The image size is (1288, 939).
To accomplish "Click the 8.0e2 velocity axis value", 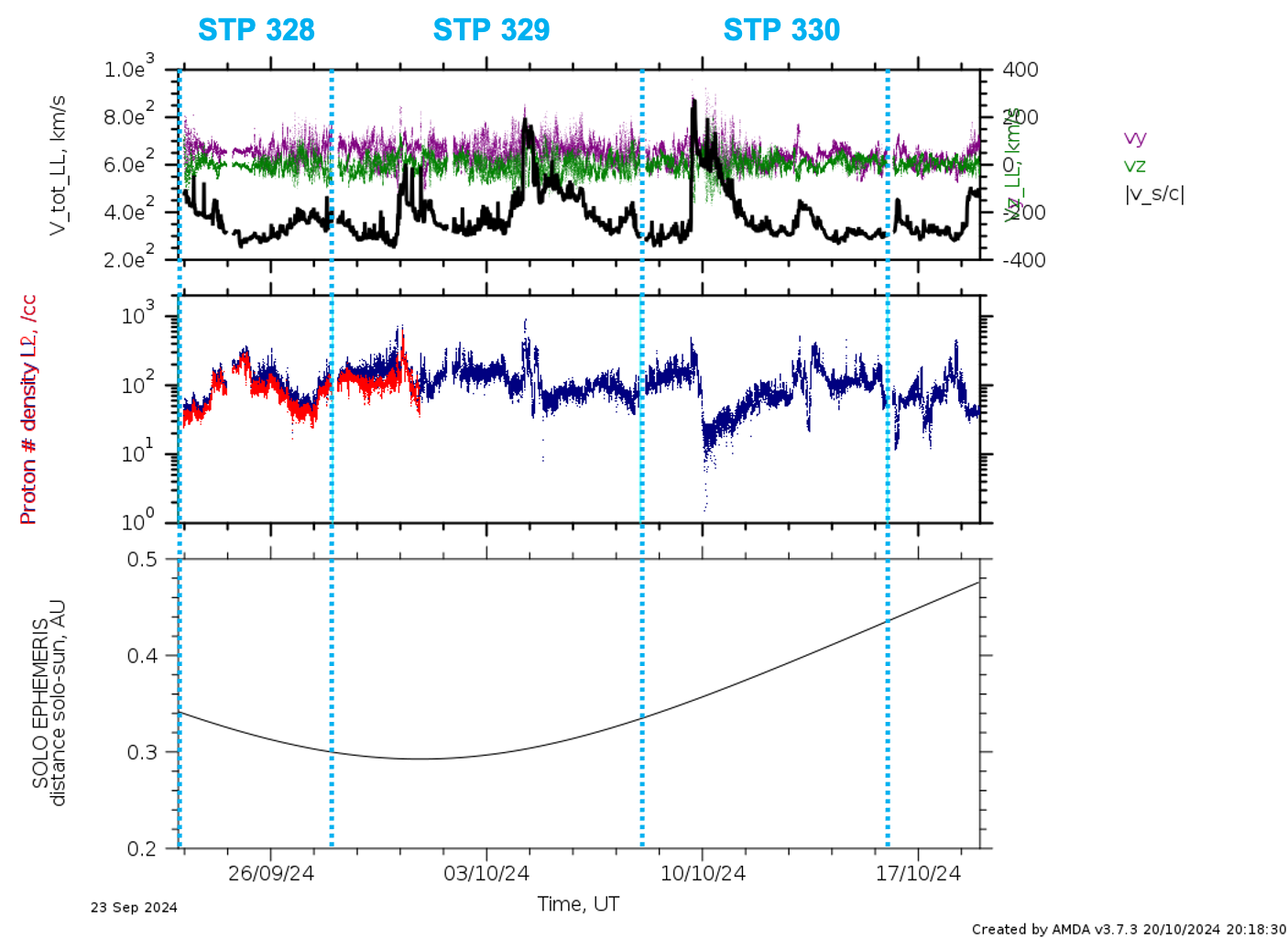I will click(x=129, y=115).
